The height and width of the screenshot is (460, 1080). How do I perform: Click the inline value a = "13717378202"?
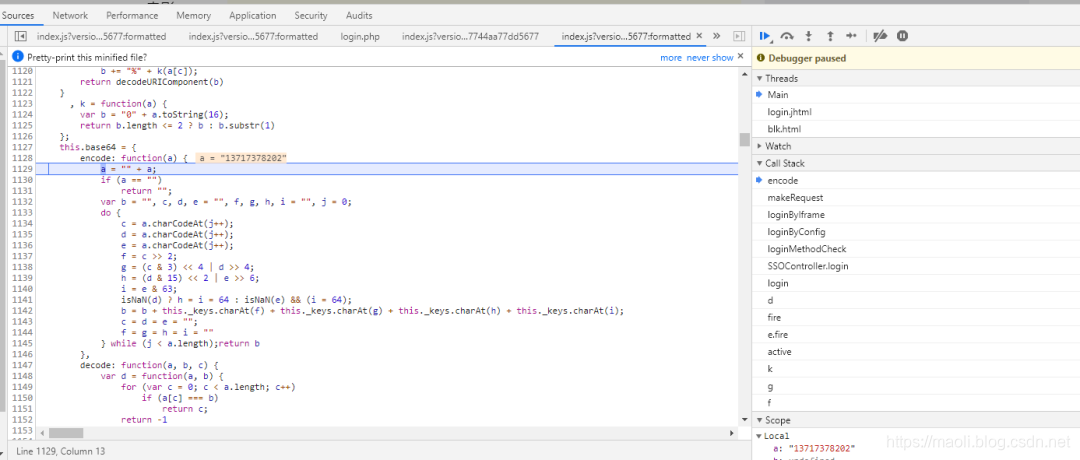pyautogui.click(x=242, y=158)
